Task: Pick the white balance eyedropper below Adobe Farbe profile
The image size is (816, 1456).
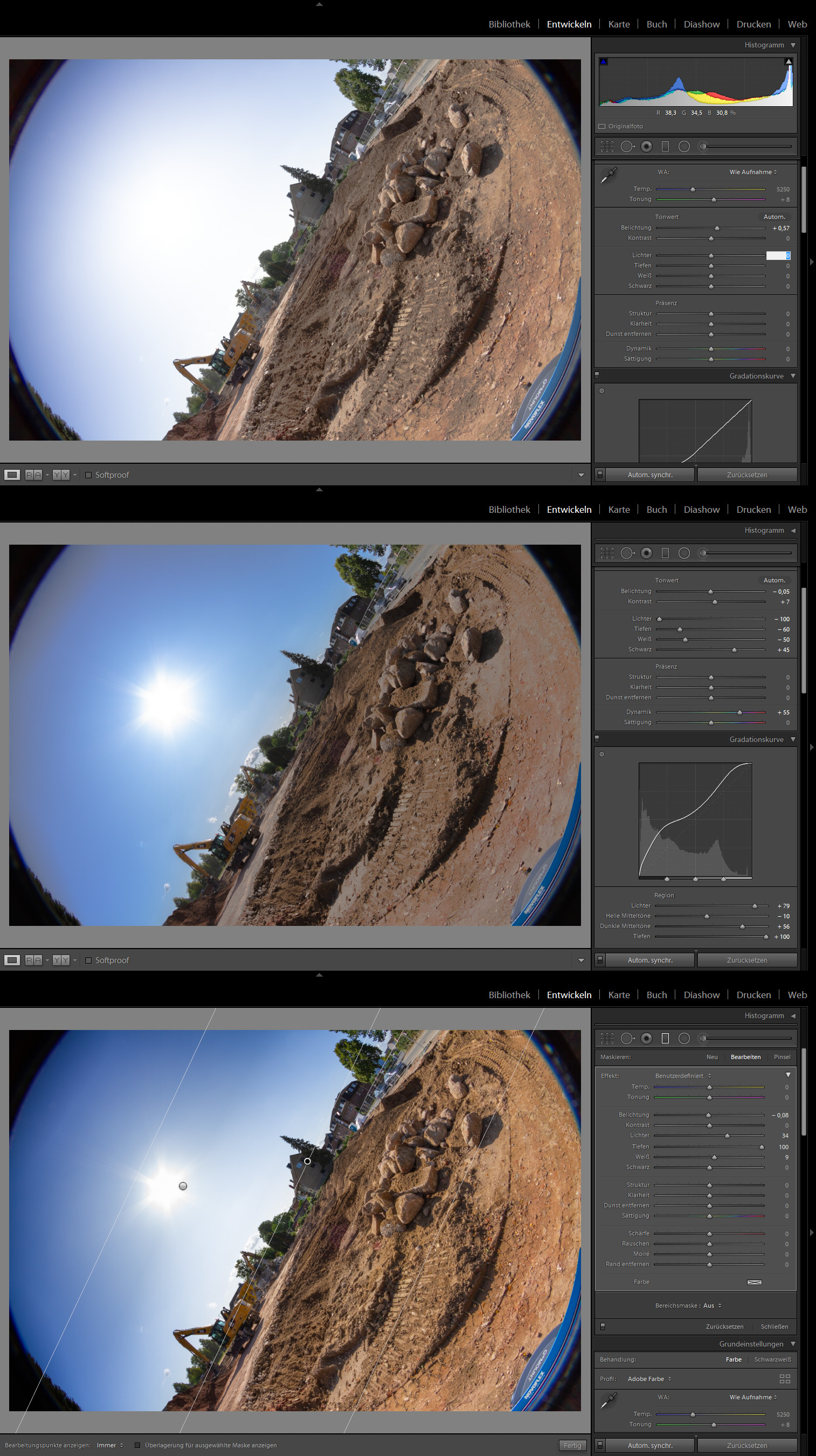Action: pos(608,1400)
